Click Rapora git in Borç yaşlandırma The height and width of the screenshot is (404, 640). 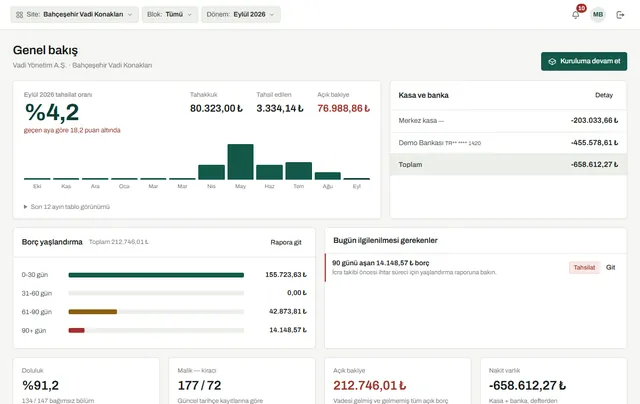(x=286, y=242)
